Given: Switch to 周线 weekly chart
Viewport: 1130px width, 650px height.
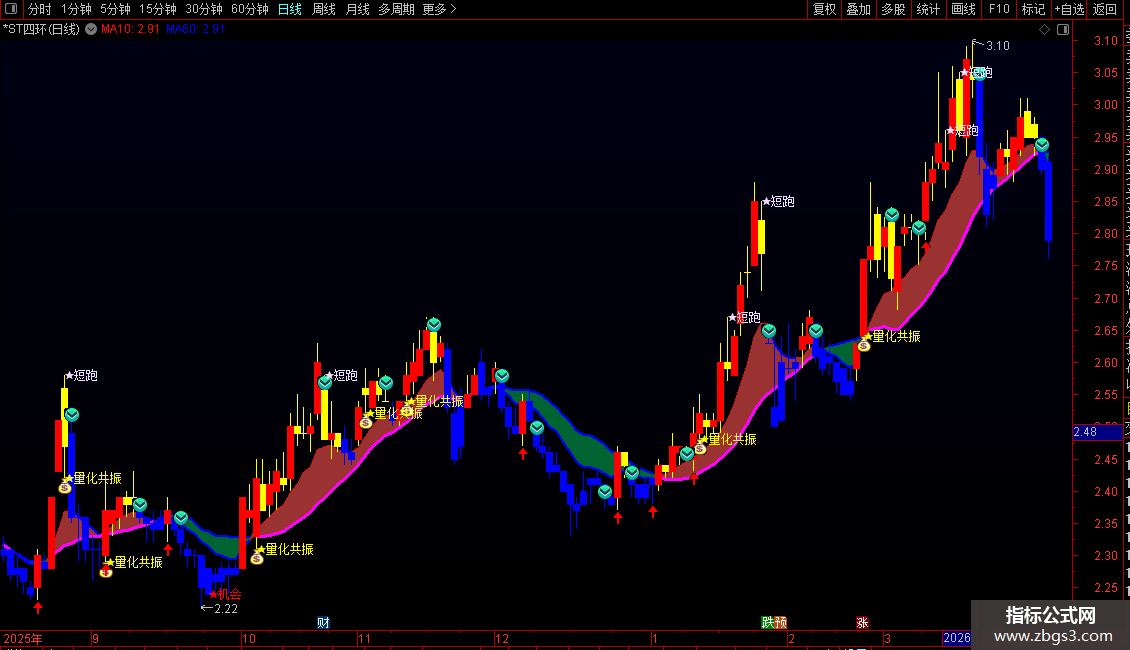Looking at the screenshot, I should click(x=324, y=9).
